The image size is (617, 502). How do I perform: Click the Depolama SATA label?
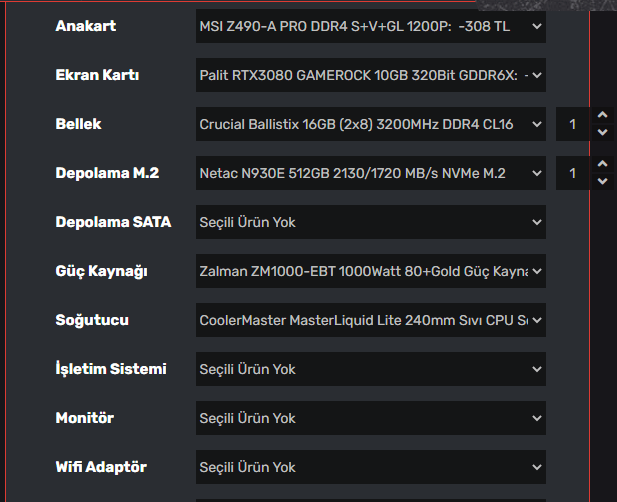113,222
